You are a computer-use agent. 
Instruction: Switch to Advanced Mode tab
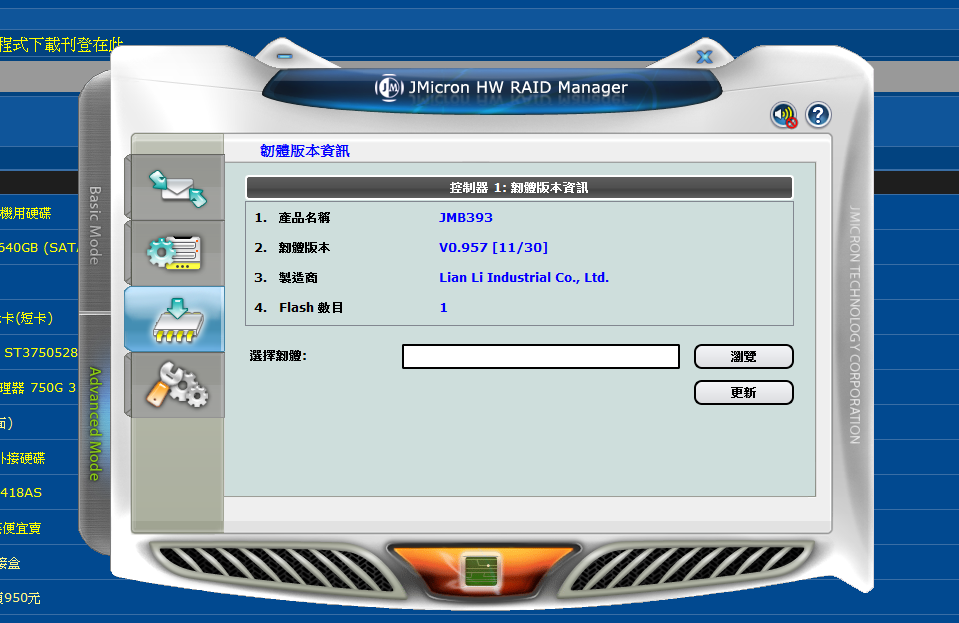click(95, 424)
